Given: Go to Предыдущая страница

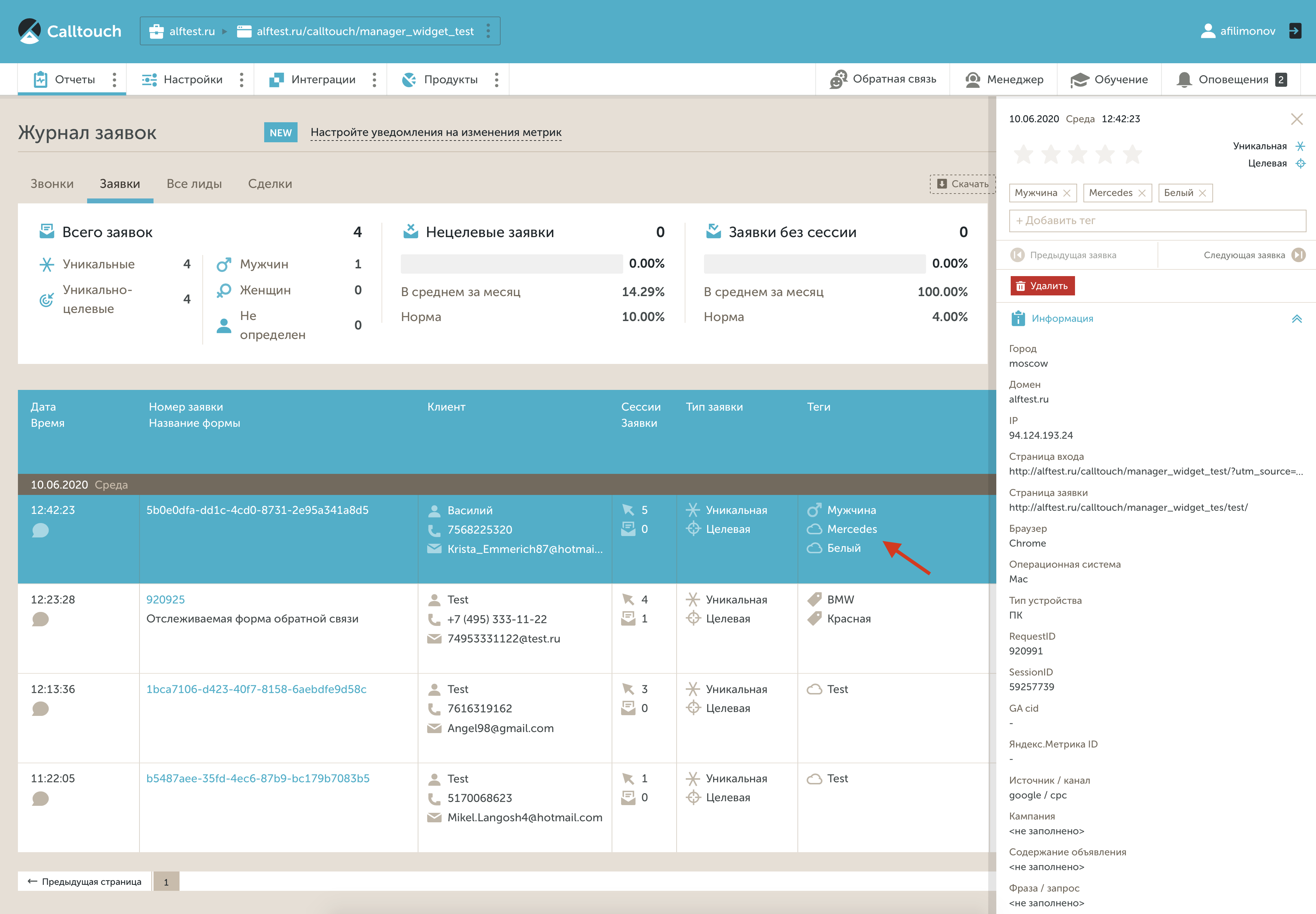Looking at the screenshot, I should tap(84, 881).
